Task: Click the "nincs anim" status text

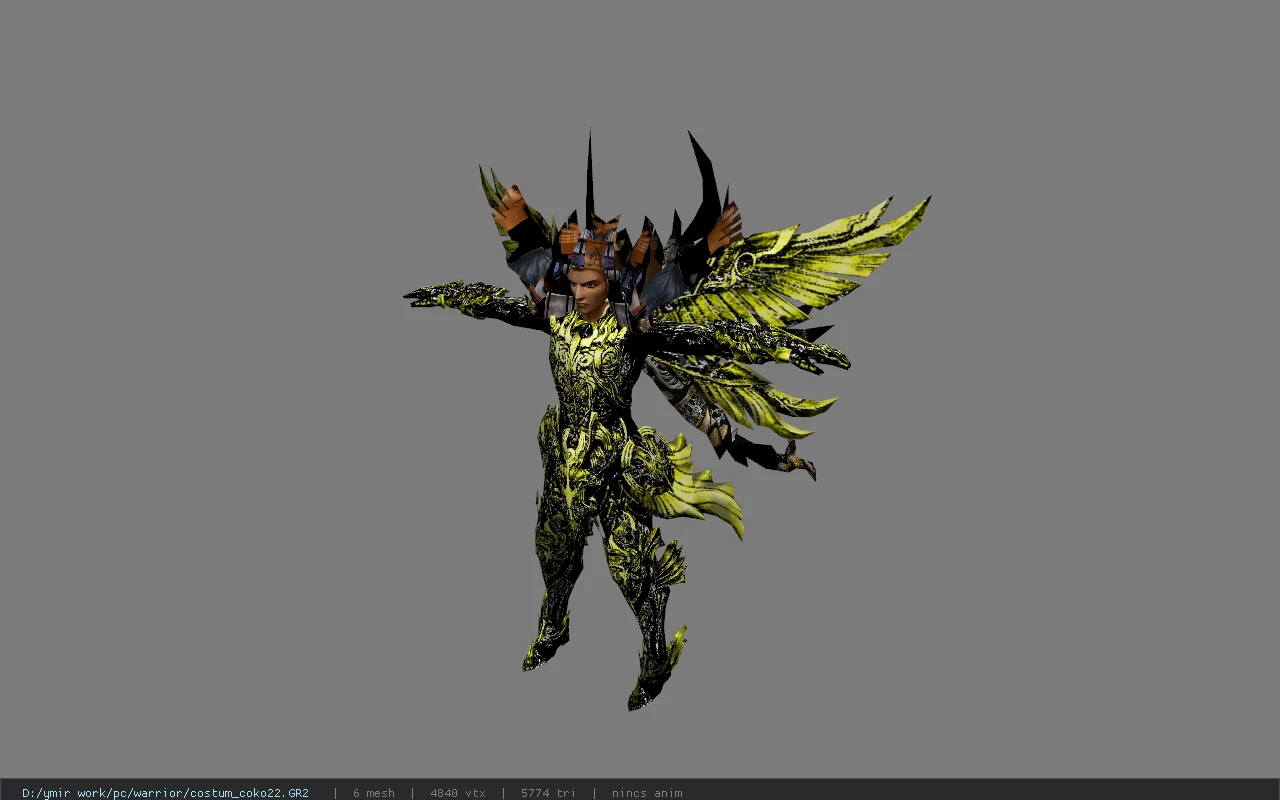Action: coord(647,793)
